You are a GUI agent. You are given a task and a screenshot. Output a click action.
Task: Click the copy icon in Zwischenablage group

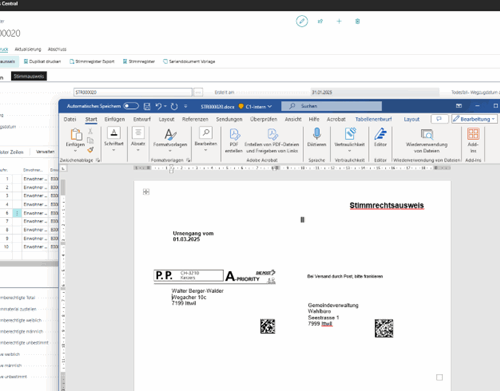click(90, 141)
